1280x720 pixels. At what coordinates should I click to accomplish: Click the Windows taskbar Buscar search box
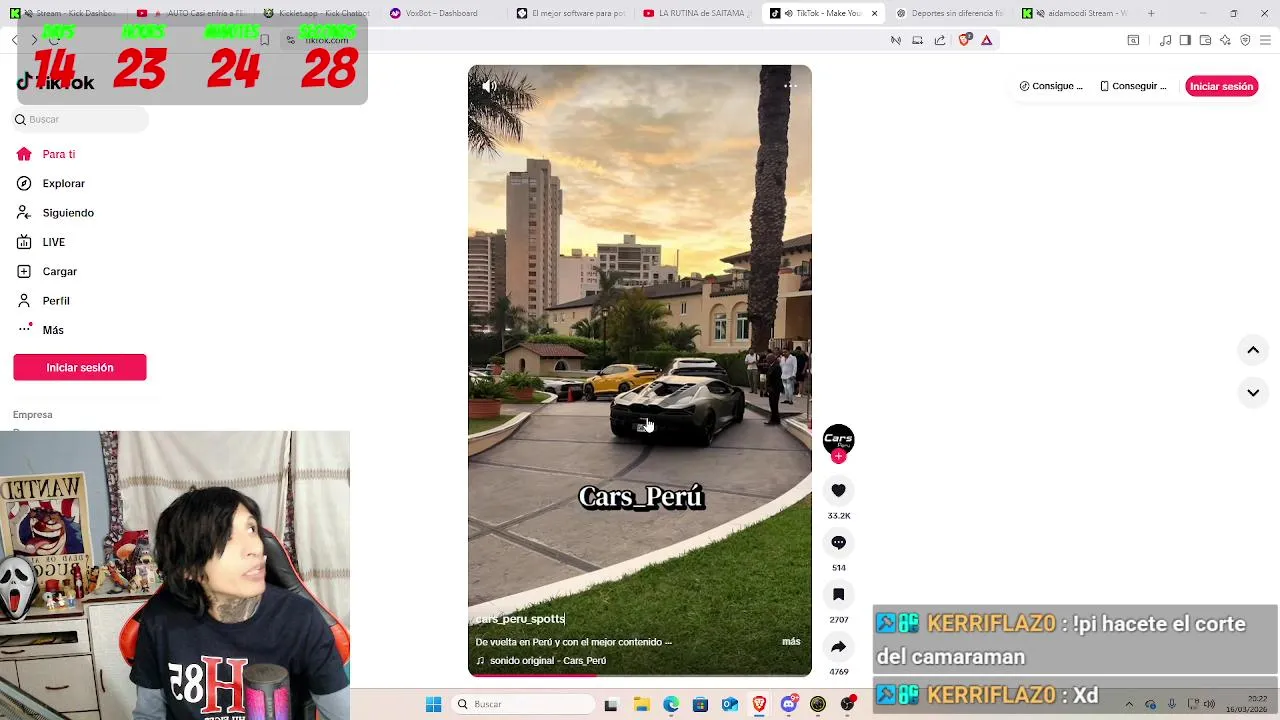[521, 704]
